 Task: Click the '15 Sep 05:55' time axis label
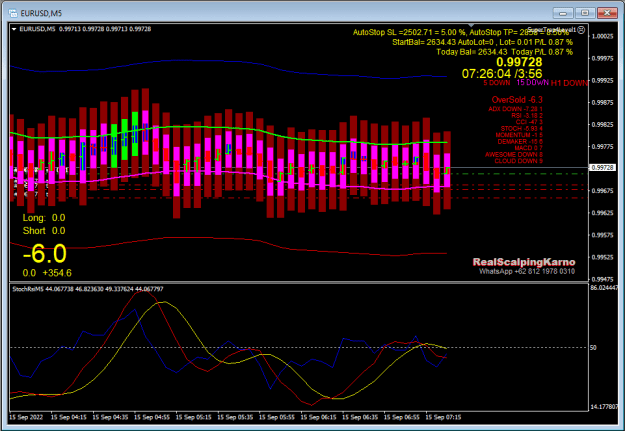tap(277, 417)
